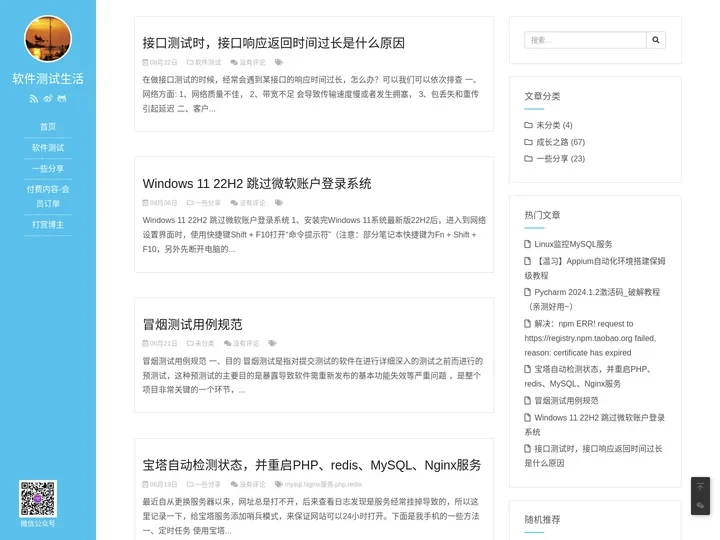This screenshot has height=540, width=720.
Task: Click 没有评论 under the 冒烟测试用例规范 post
Action: [x=246, y=343]
